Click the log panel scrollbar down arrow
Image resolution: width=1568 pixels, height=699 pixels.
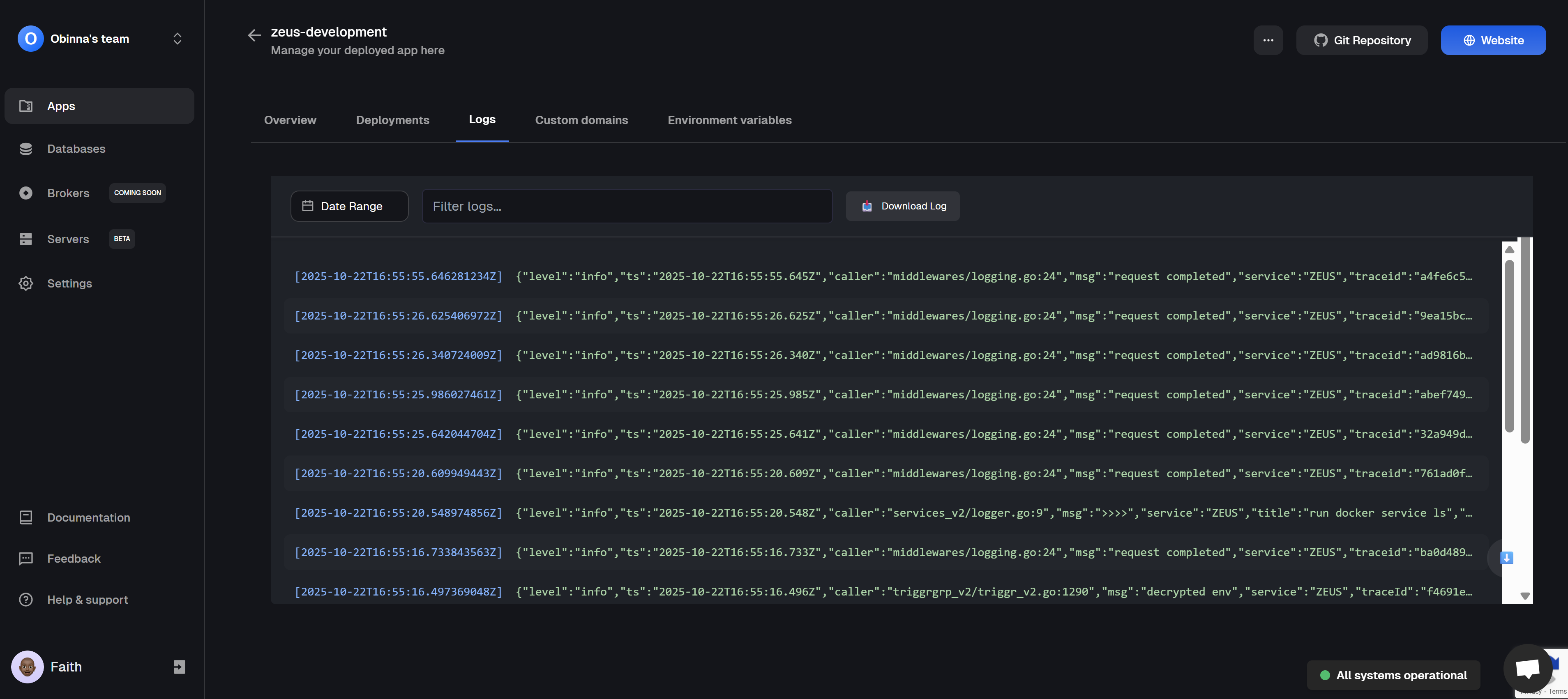pyautogui.click(x=1525, y=596)
